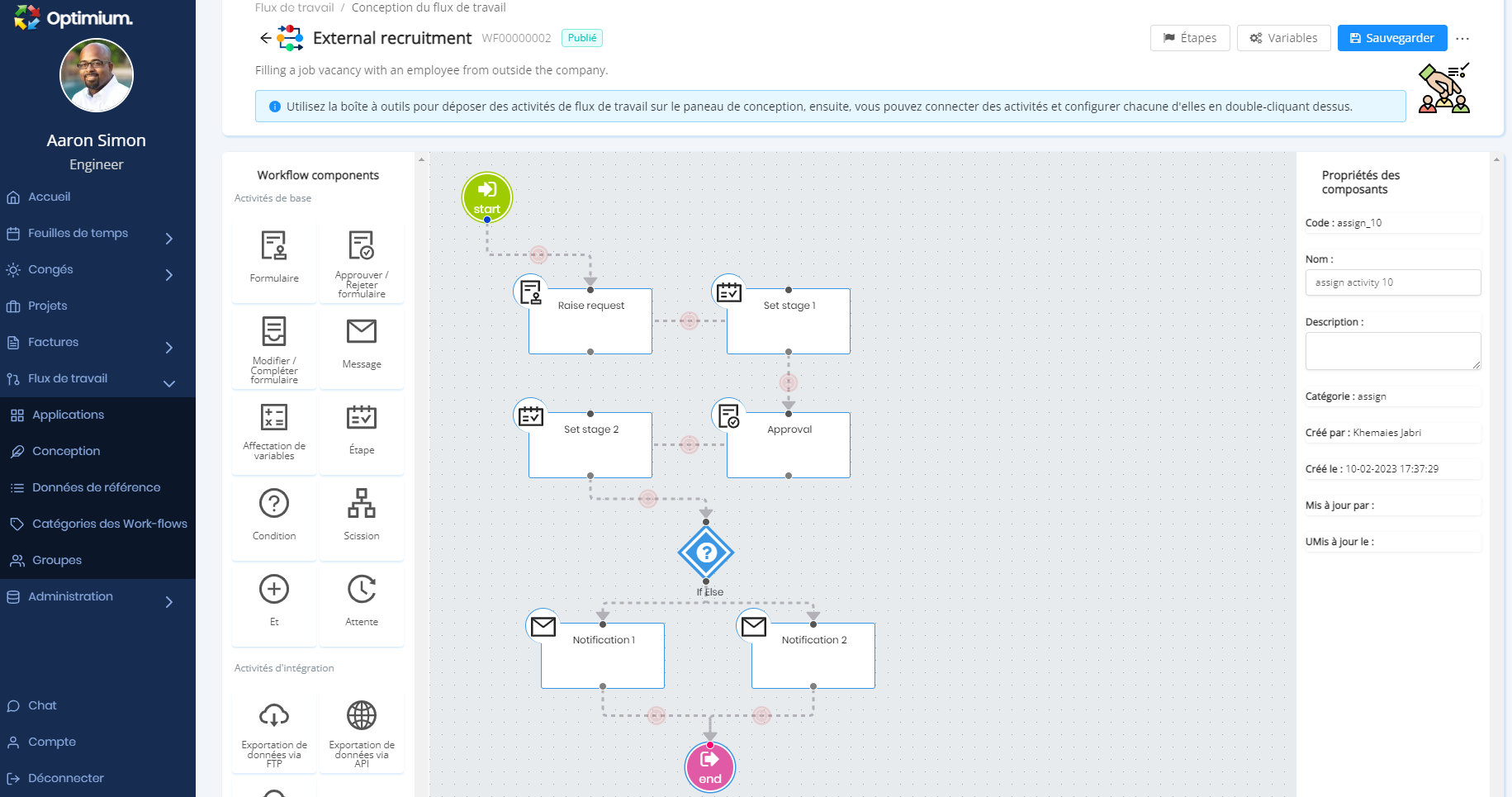Click the Sauvegarder button
The width and height of the screenshot is (1512, 797).
(1392, 38)
